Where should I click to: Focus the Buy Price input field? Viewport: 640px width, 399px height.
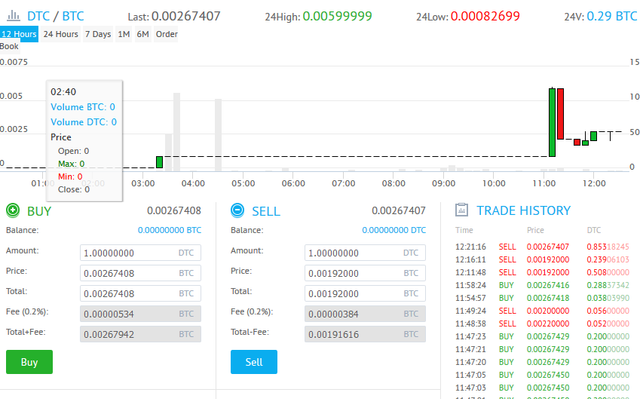coord(140,273)
